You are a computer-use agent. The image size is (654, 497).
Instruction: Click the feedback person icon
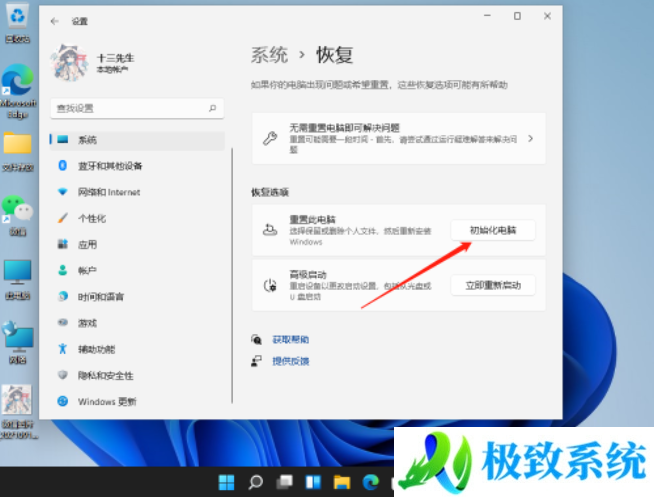click(x=257, y=361)
